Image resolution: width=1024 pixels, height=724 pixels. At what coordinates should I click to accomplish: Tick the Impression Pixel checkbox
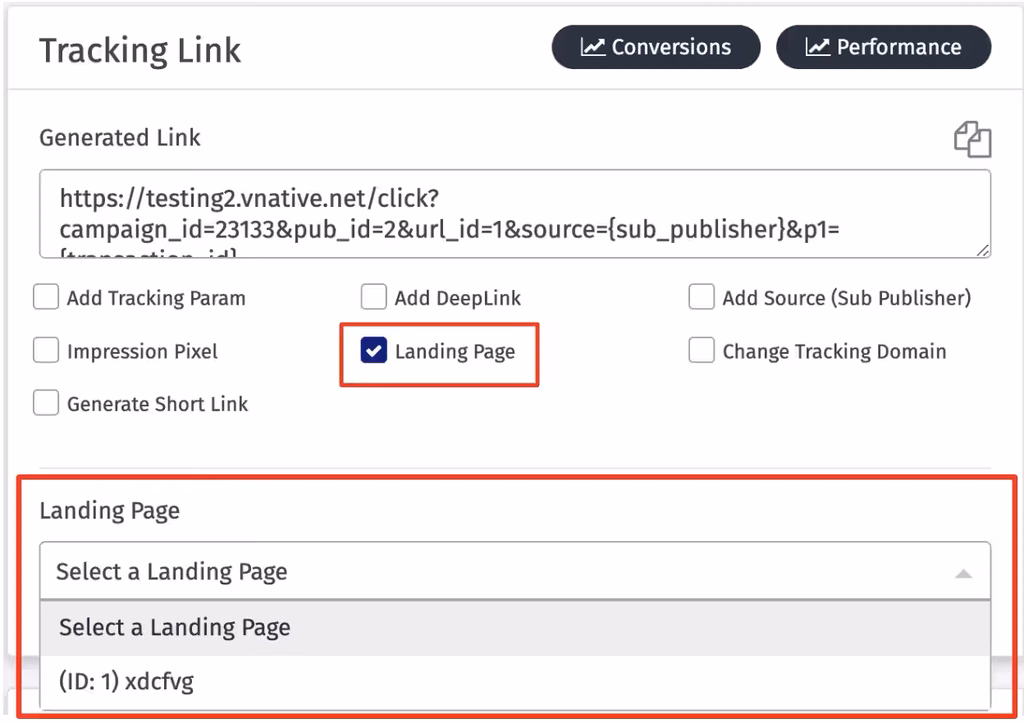click(46, 351)
